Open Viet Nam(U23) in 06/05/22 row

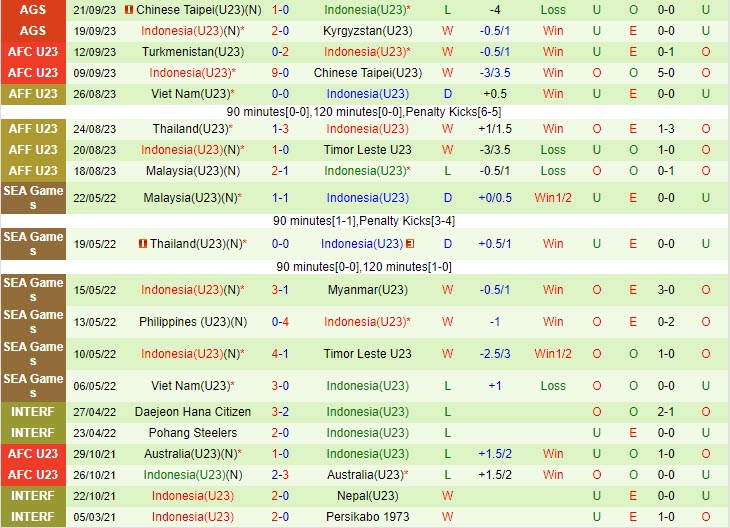pyautogui.click(x=190, y=386)
